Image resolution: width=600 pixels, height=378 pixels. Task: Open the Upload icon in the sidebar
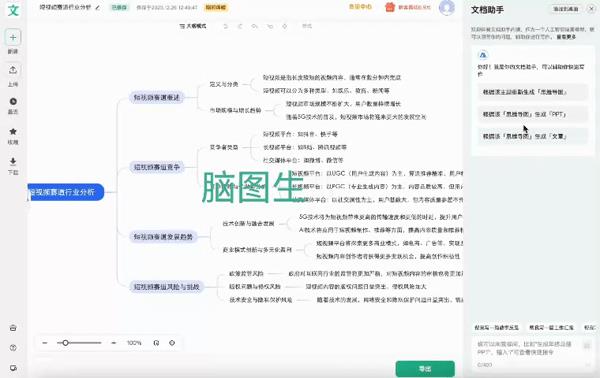13,70
